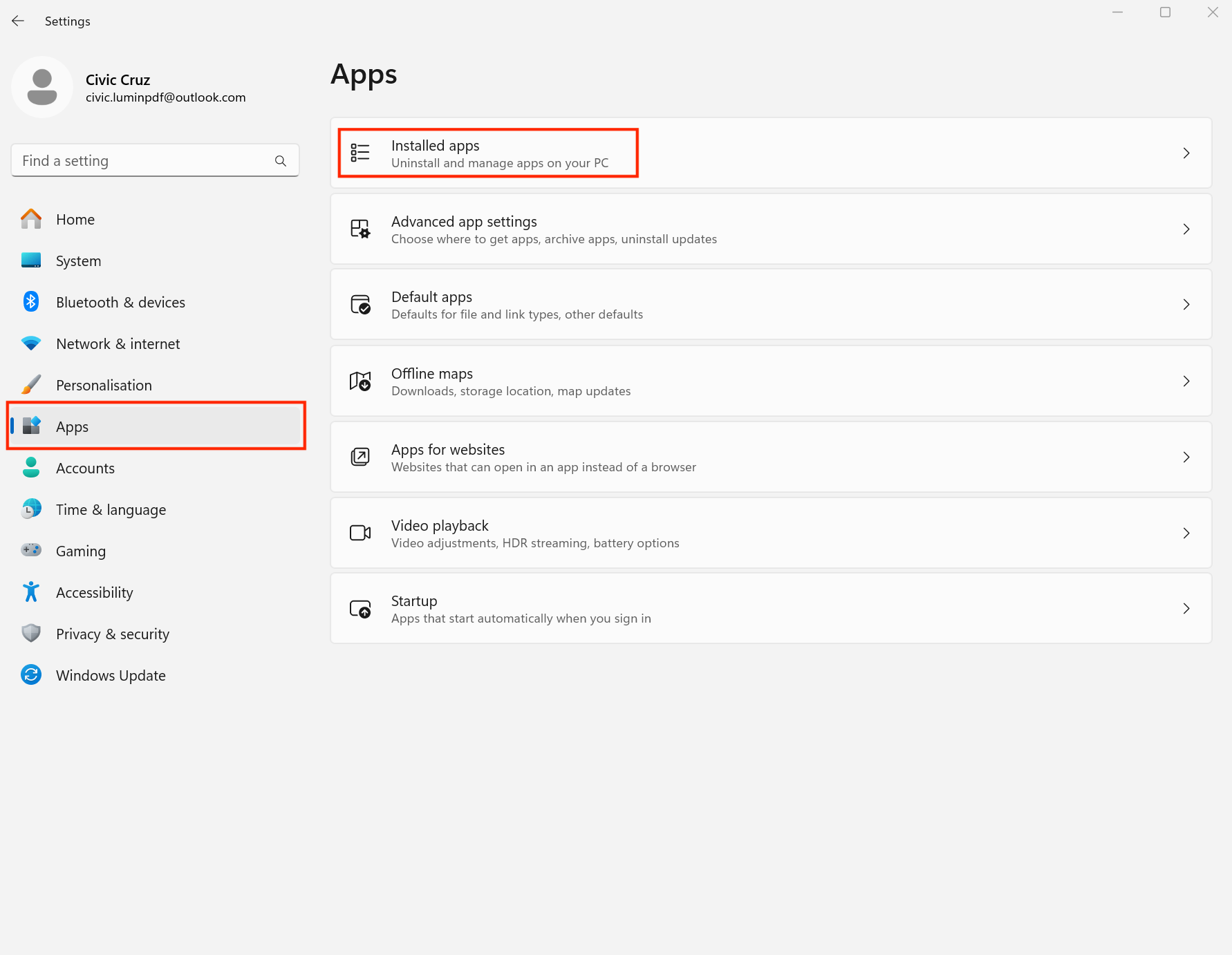Image resolution: width=1232 pixels, height=955 pixels.
Task: Click the Civic Cruz profile avatar
Action: [x=42, y=87]
